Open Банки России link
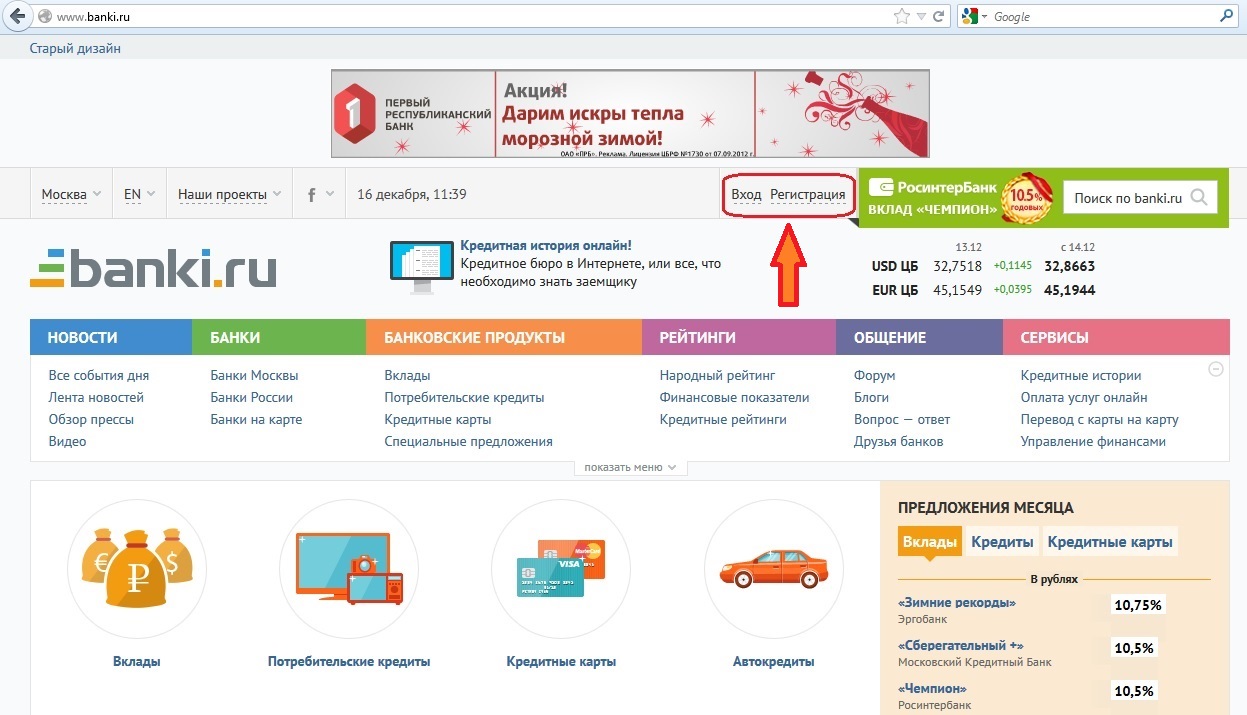This screenshot has height=715, width=1247. pyautogui.click(x=252, y=397)
